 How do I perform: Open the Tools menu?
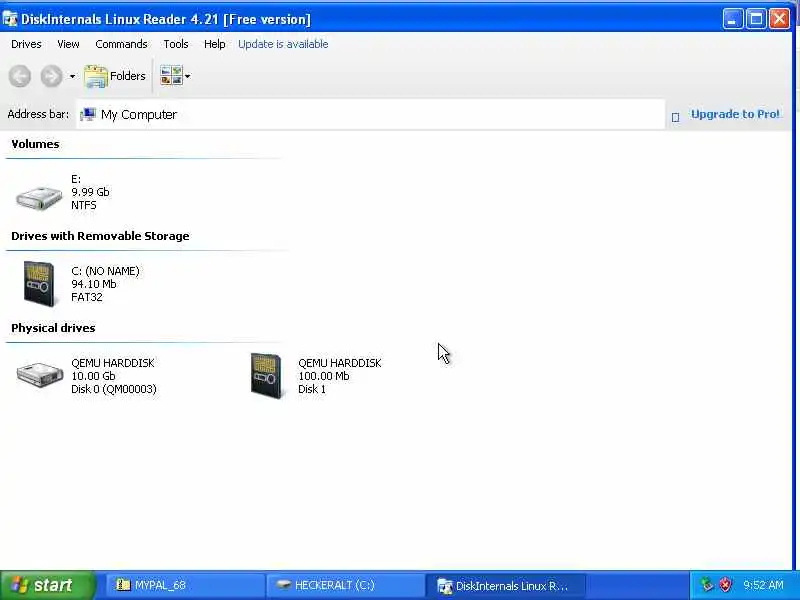point(176,44)
